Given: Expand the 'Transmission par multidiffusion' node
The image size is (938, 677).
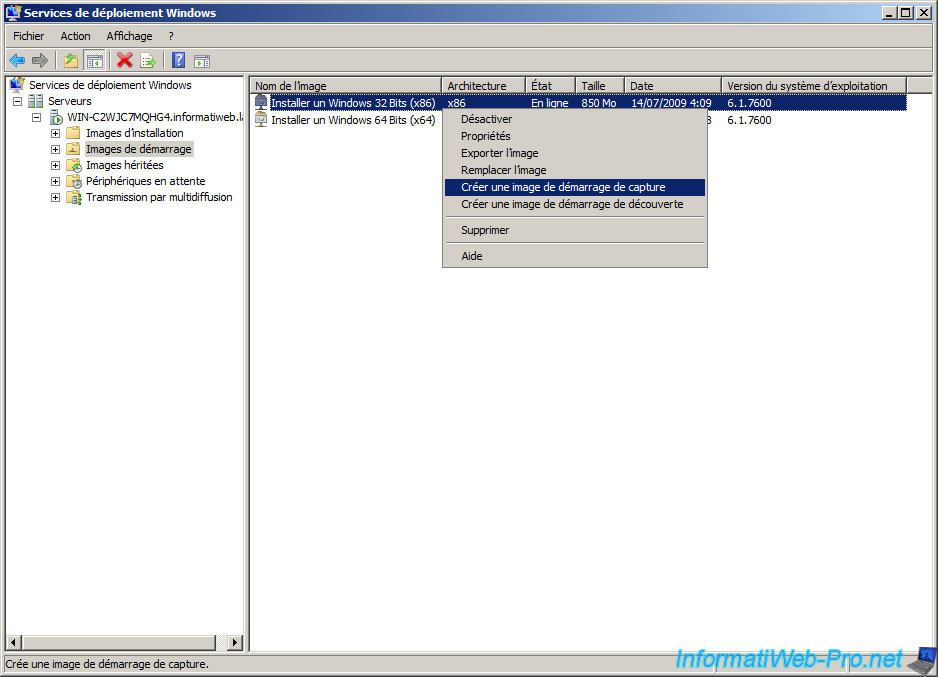Looking at the screenshot, I should (55, 197).
